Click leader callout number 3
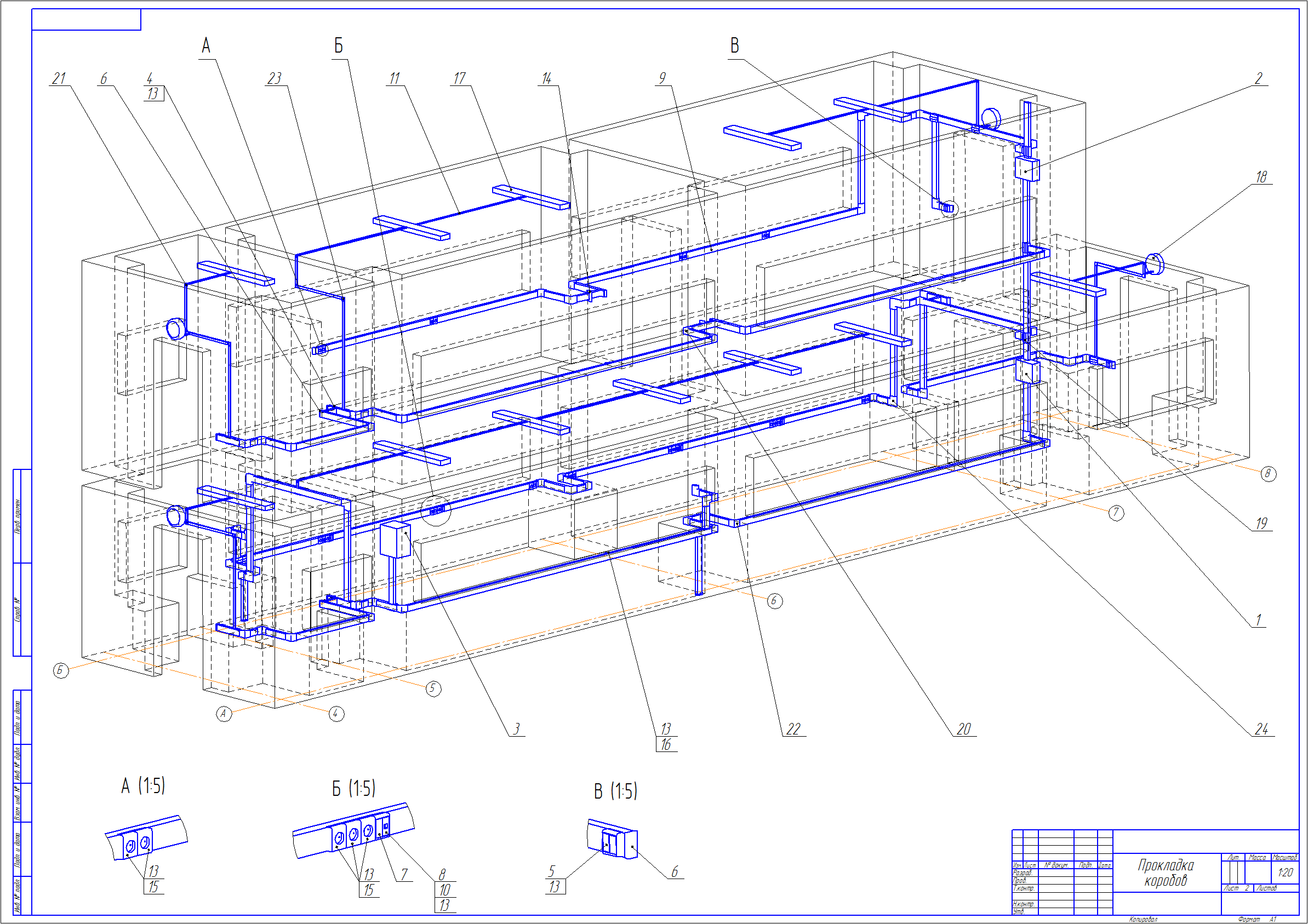The width and height of the screenshot is (1308, 924). (516, 730)
